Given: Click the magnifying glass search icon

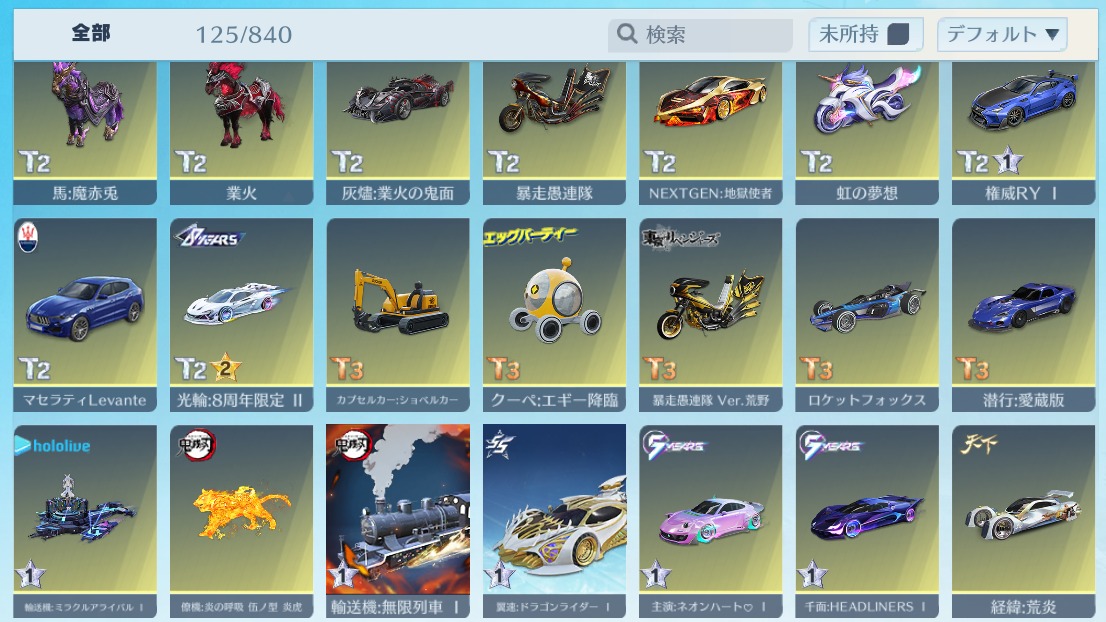Looking at the screenshot, I should [x=626, y=33].
